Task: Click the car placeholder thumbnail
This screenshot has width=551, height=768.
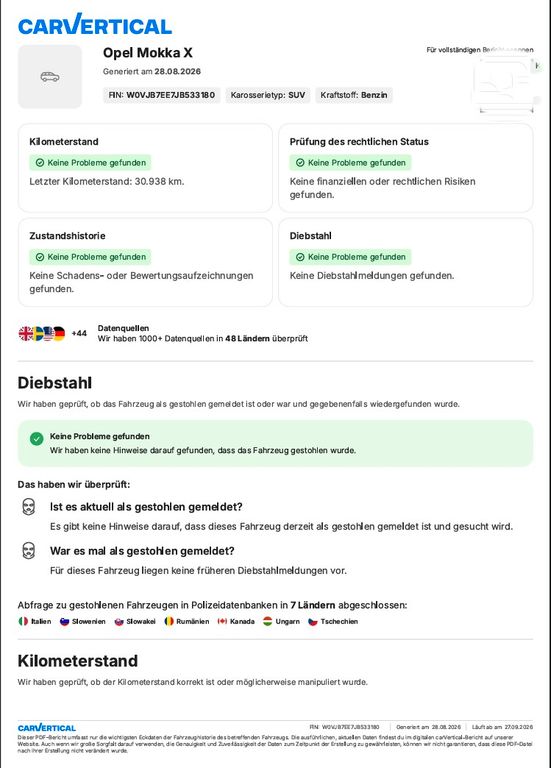Action: 50,76
